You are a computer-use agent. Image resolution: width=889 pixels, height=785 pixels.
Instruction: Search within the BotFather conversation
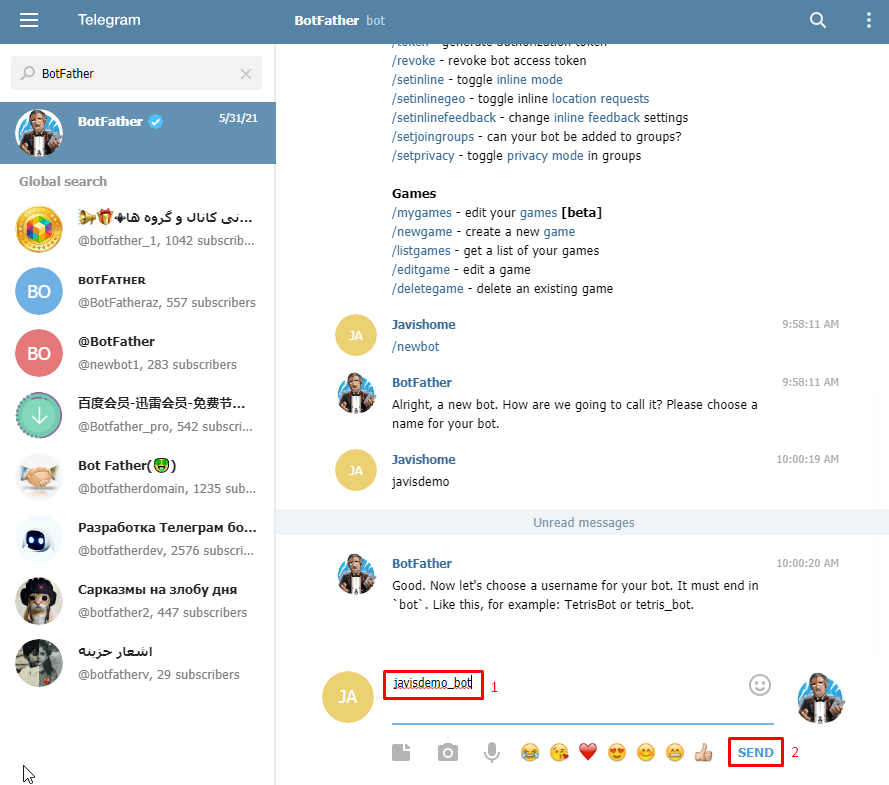(818, 20)
